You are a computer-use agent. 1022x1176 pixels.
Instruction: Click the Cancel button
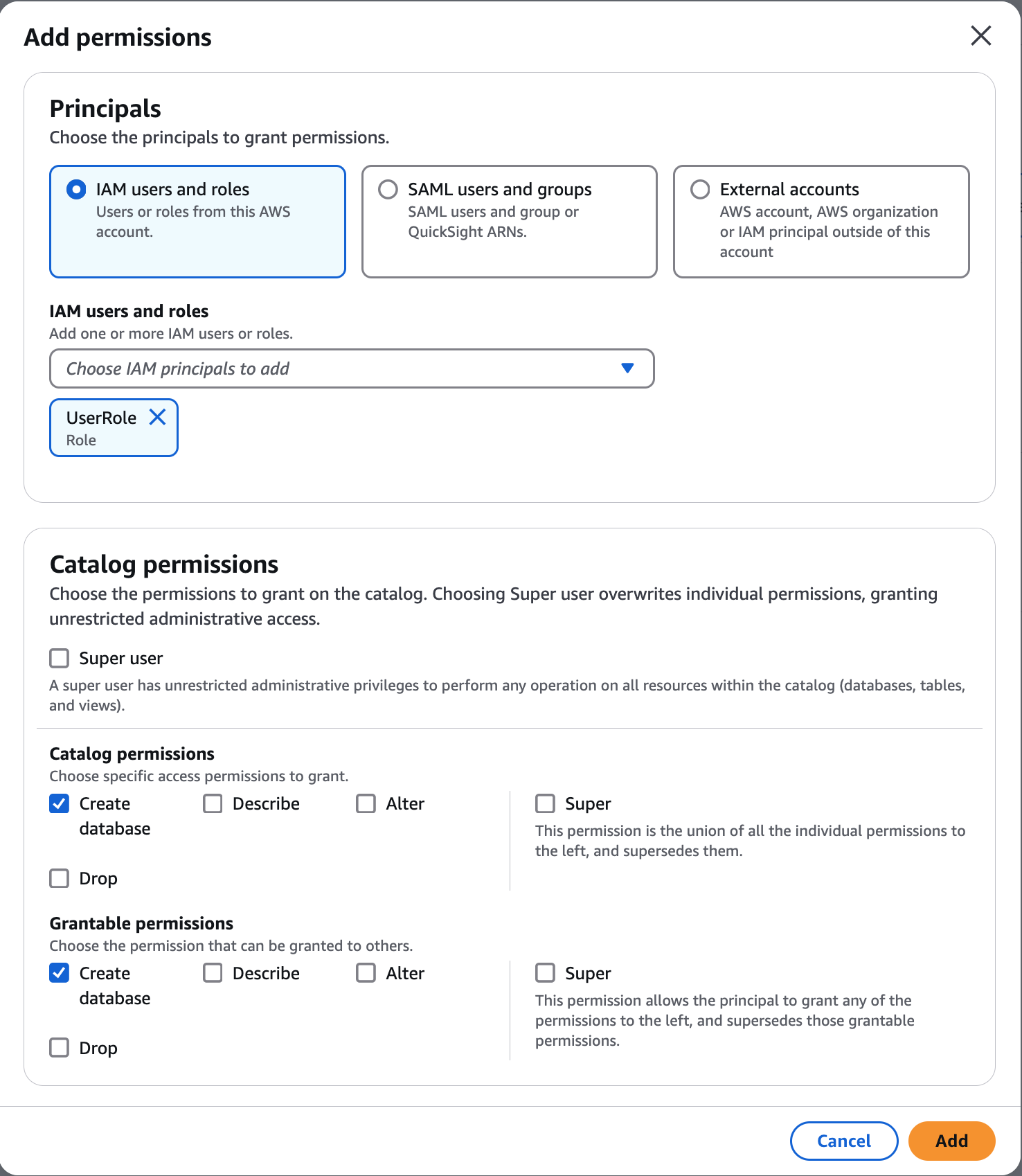click(x=843, y=1141)
